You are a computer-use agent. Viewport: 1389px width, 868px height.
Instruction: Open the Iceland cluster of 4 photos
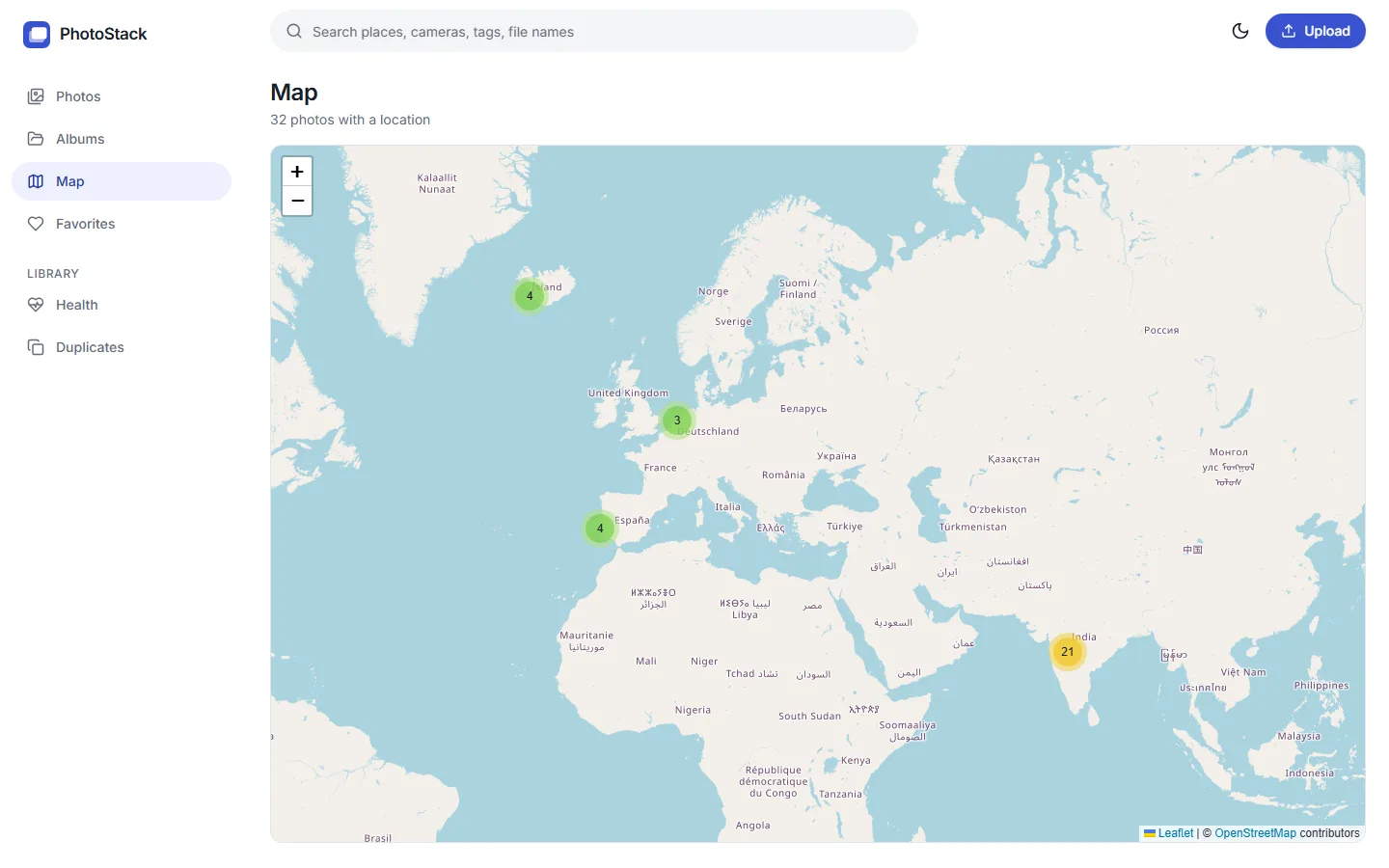point(530,296)
